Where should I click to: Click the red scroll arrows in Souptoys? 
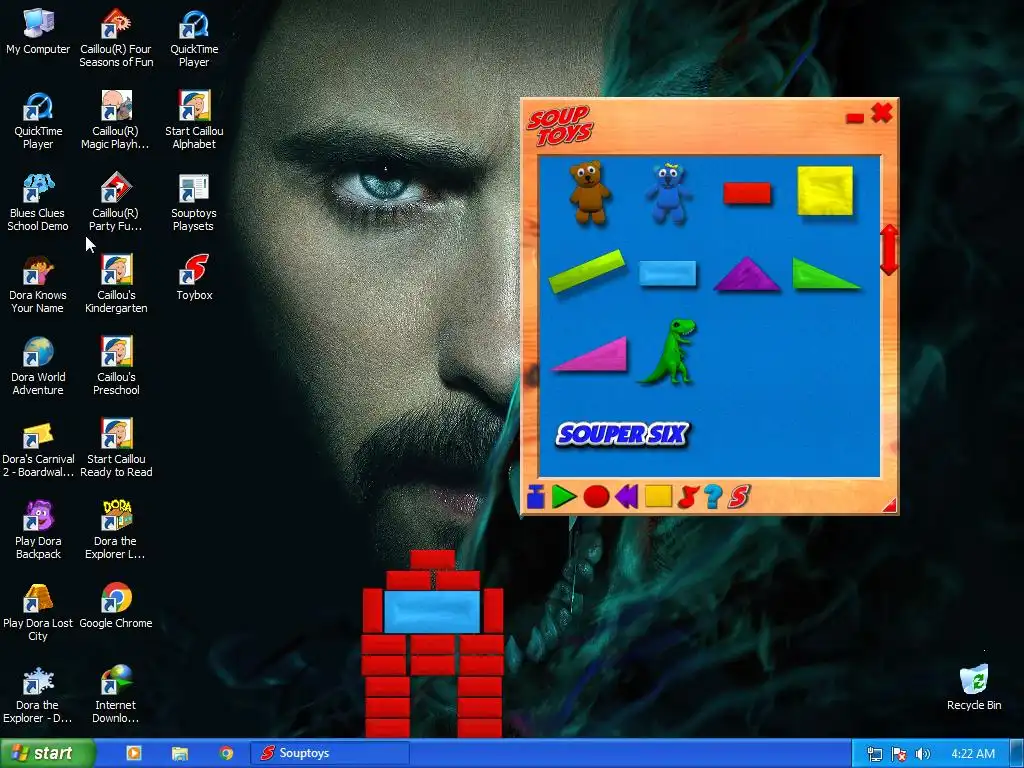888,249
